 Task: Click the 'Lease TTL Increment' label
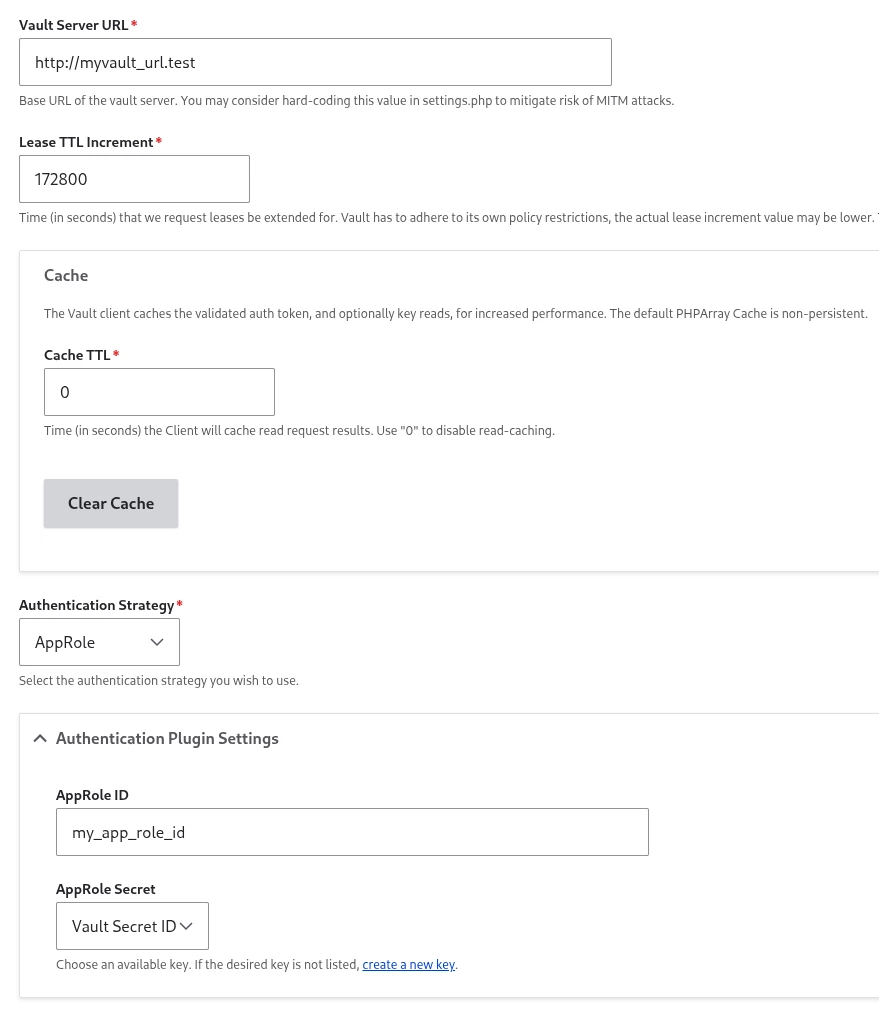click(x=86, y=142)
